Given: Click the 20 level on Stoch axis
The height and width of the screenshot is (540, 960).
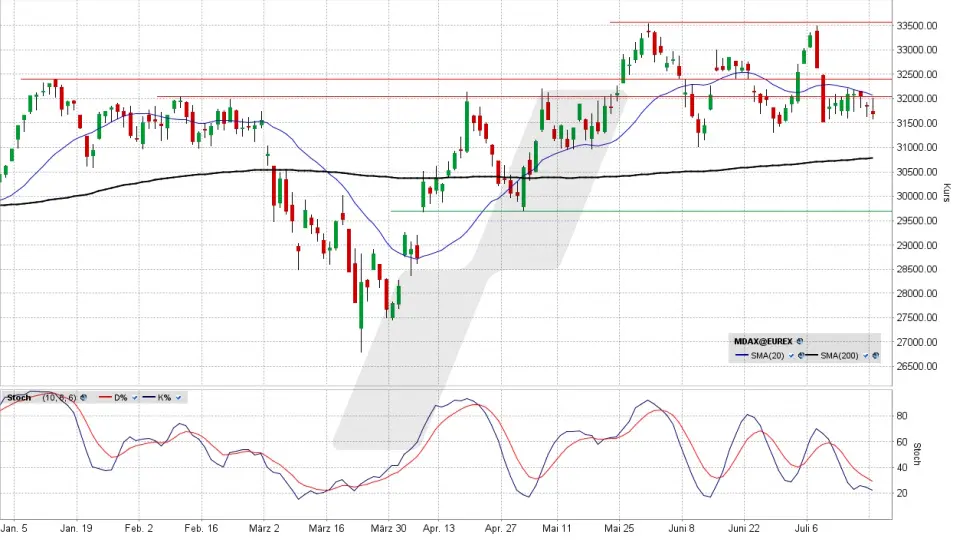Looking at the screenshot, I should [901, 493].
